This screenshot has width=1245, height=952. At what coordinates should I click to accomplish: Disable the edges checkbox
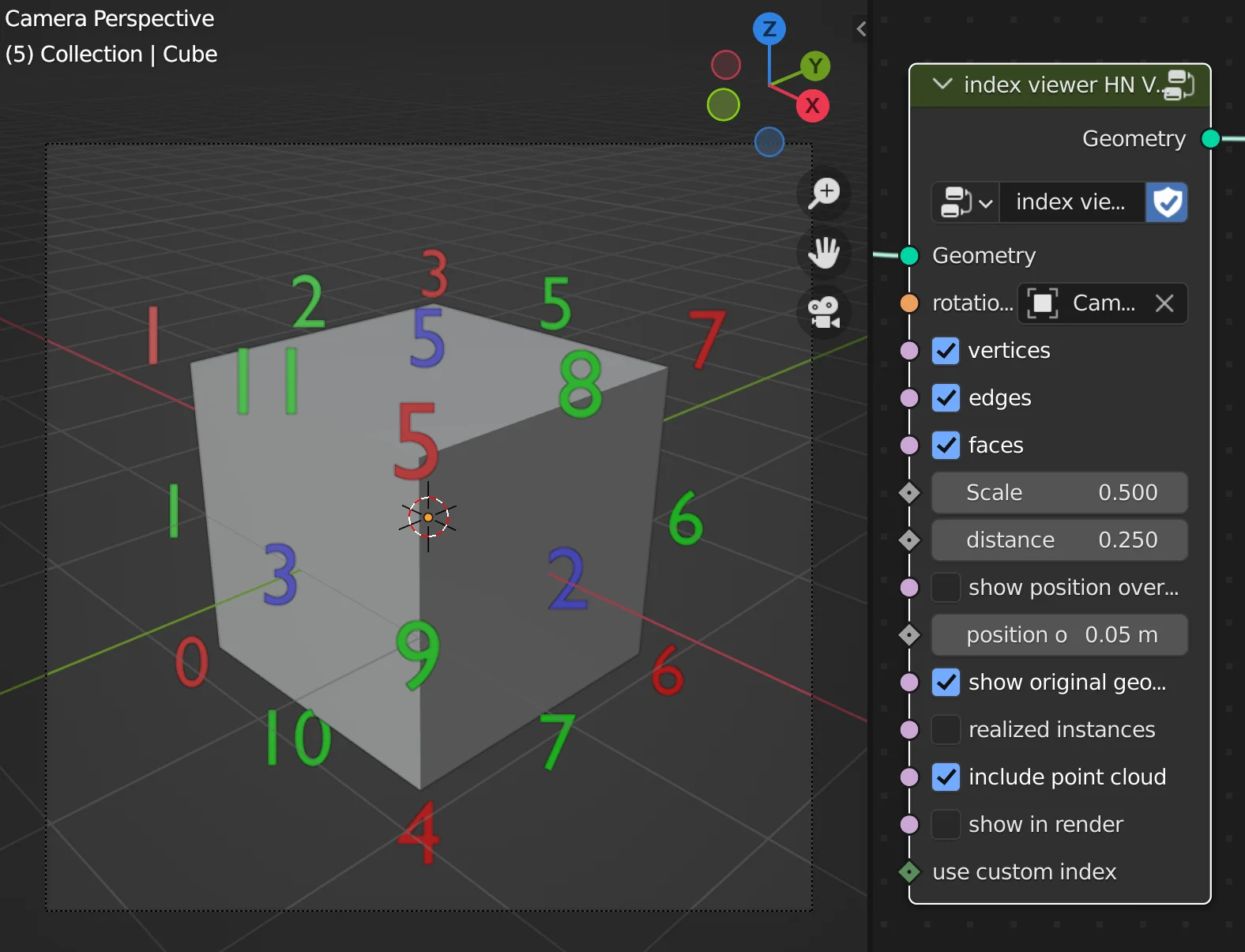[x=946, y=398]
